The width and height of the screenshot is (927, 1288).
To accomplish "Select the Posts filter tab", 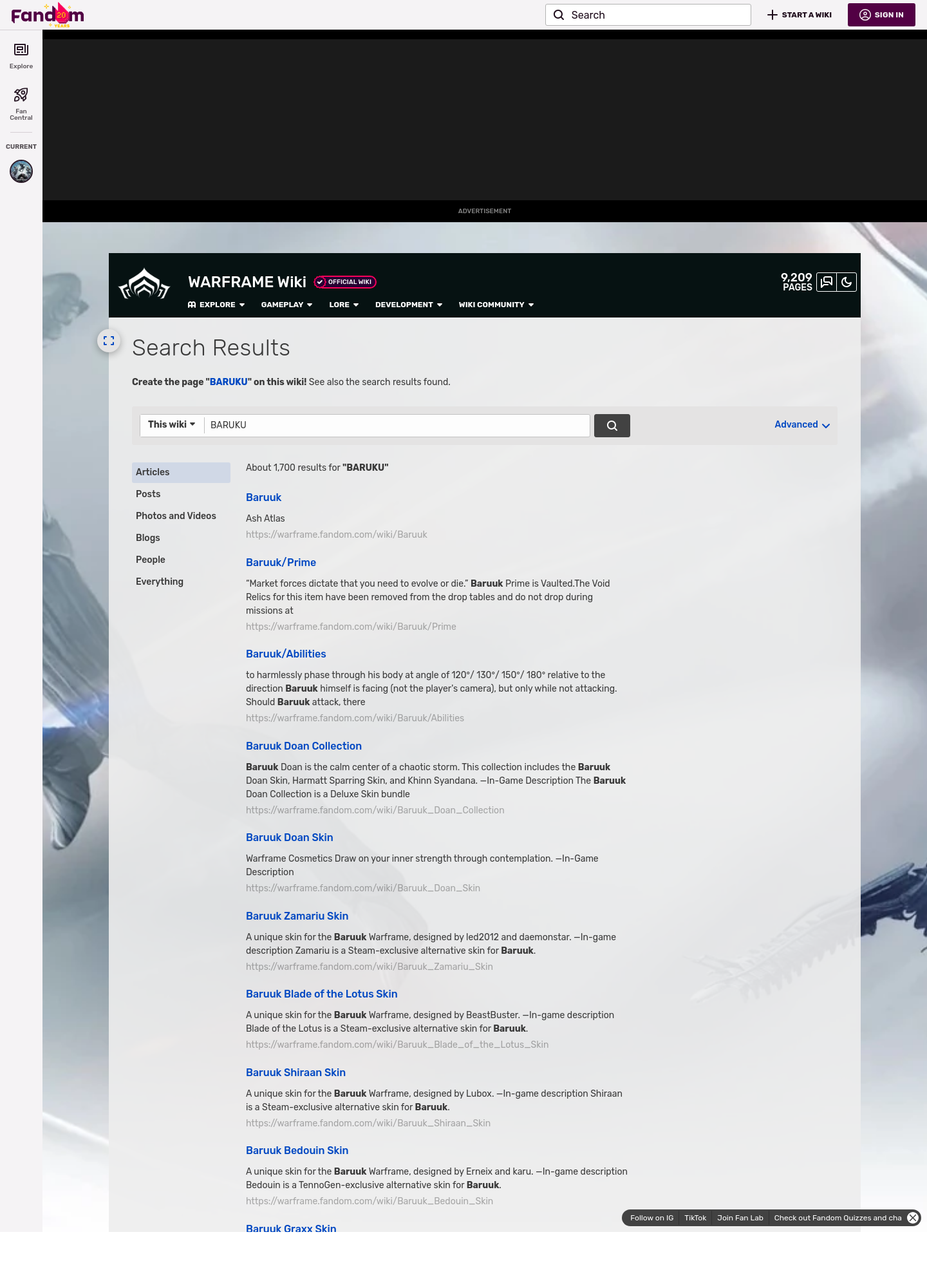I will 181,494.
